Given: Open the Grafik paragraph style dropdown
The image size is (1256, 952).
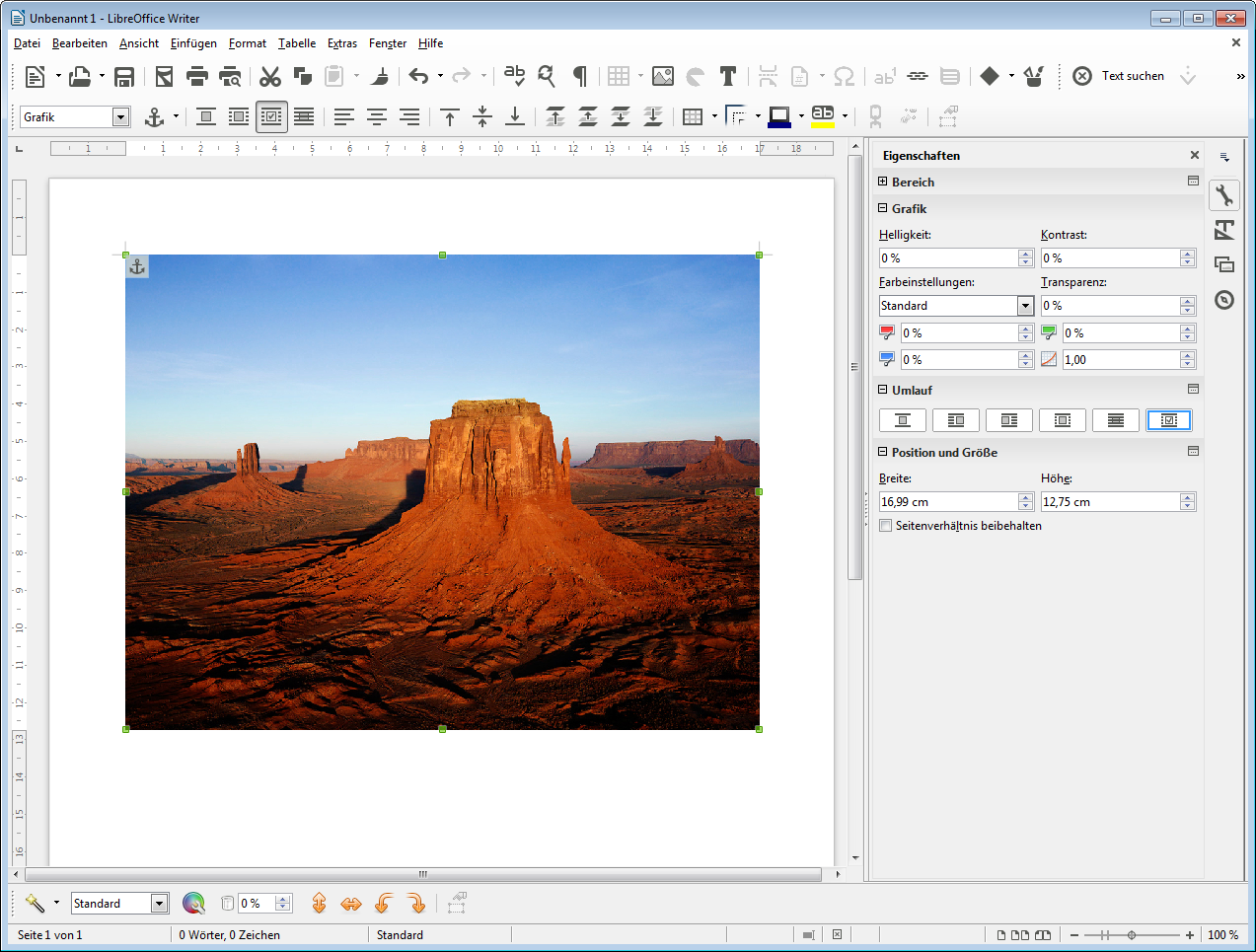Looking at the screenshot, I should [x=120, y=117].
